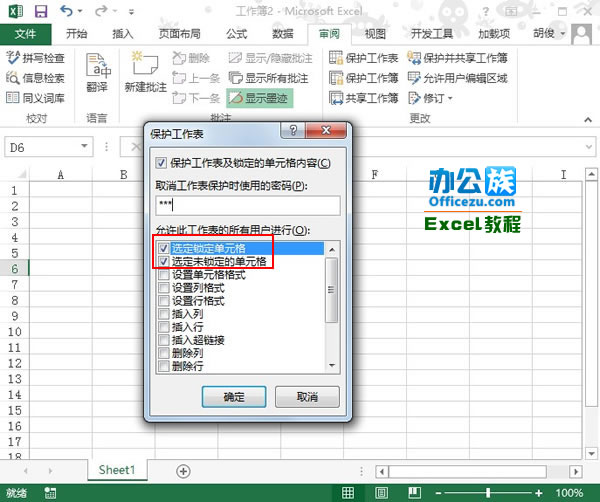This screenshot has width=600, height=502.
Task: Uncheck 选定锁定单元格 checkbox
Action: click(164, 248)
